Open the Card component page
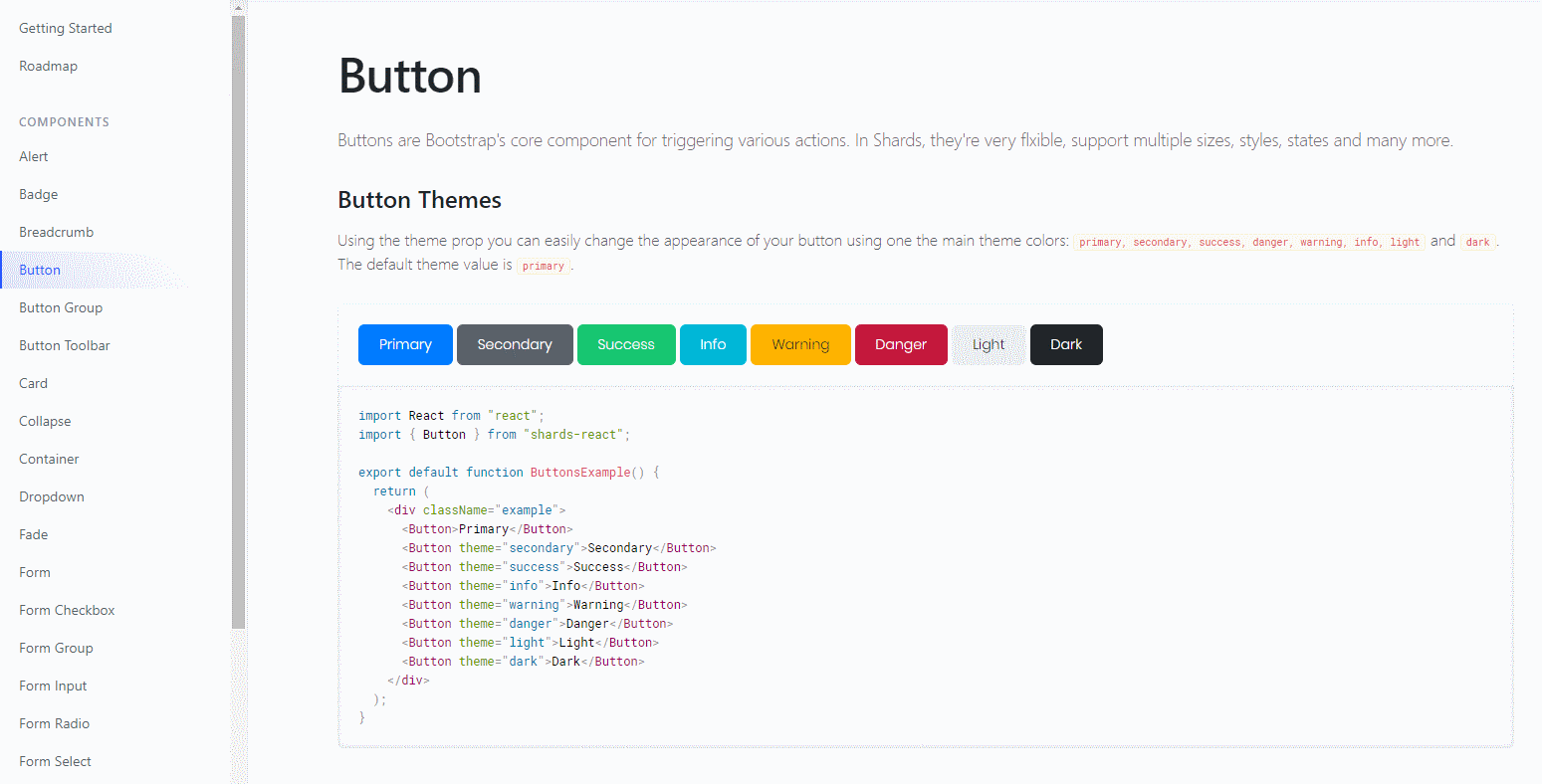This screenshot has width=1542, height=784. 34,383
